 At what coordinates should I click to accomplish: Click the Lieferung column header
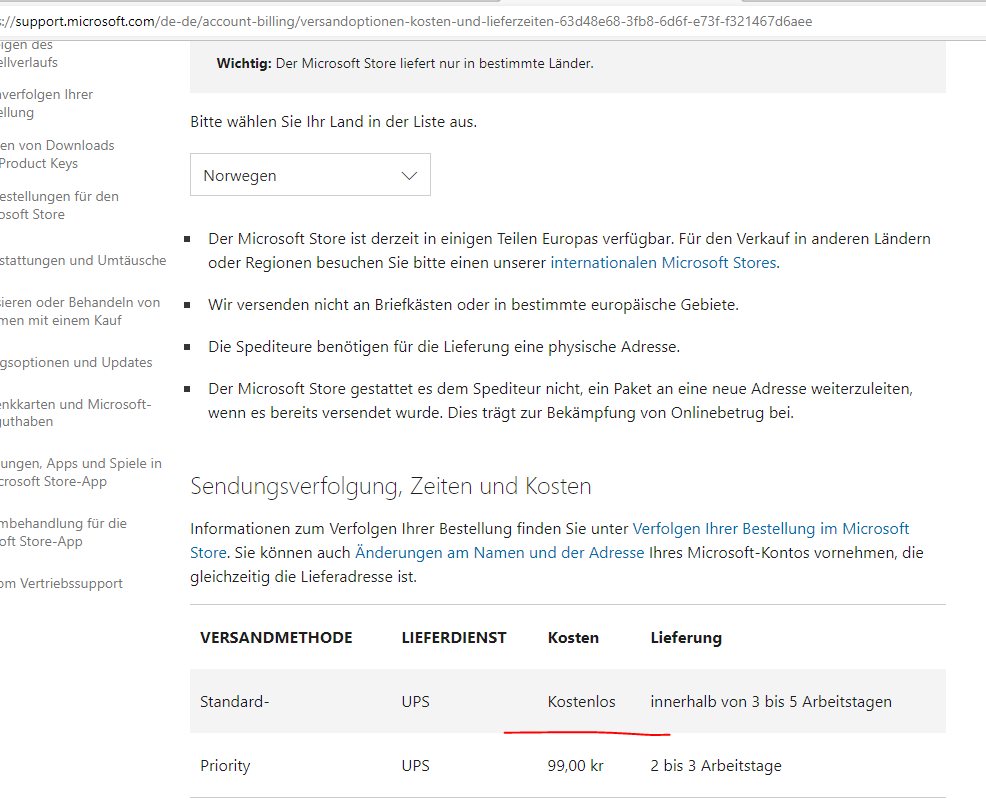tap(686, 638)
